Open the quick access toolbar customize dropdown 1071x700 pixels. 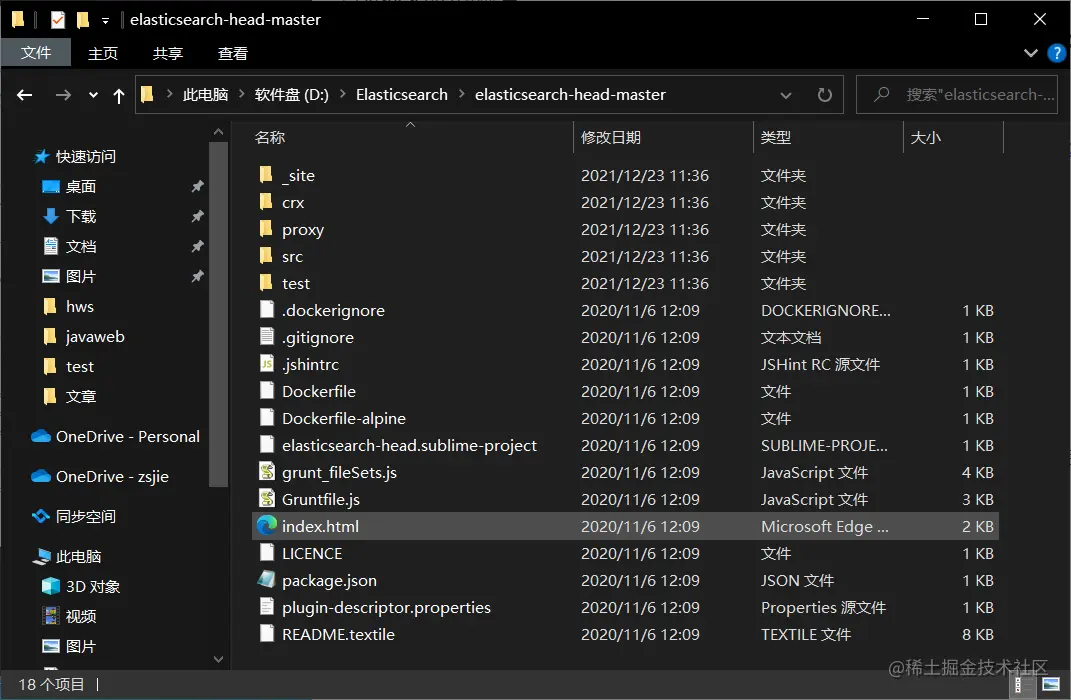[x=104, y=19]
